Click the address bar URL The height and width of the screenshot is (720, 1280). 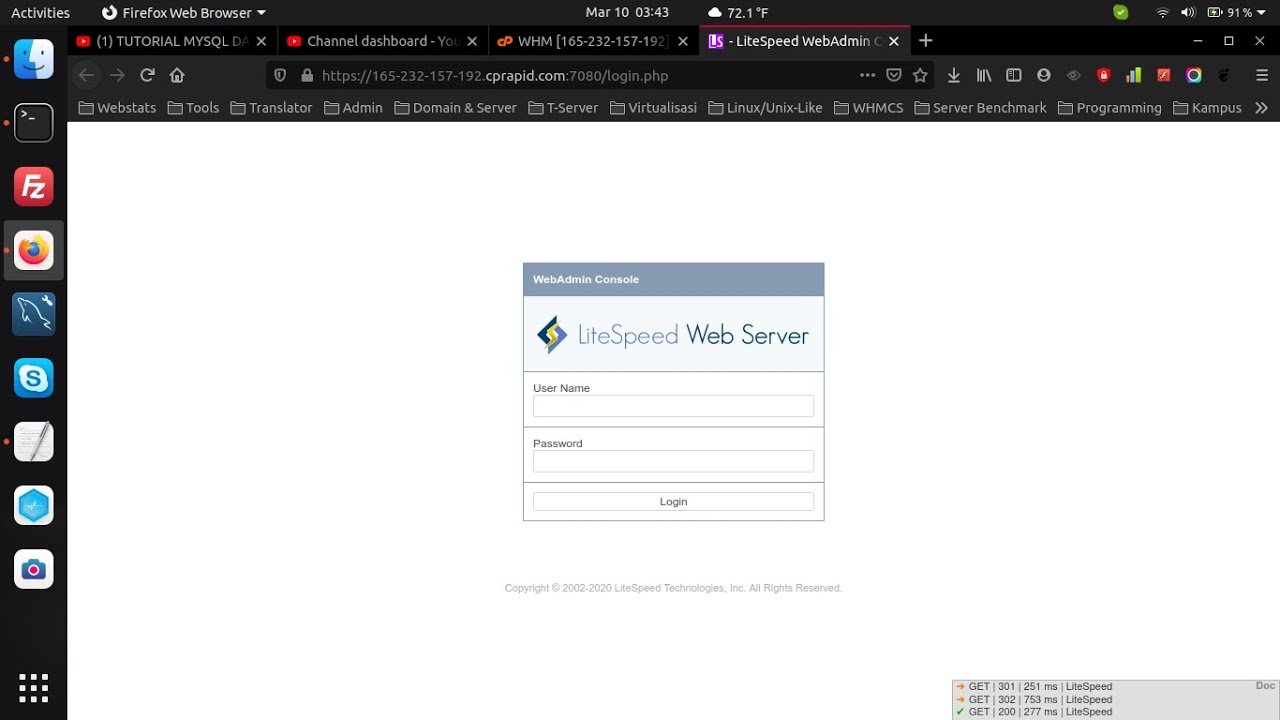coord(495,75)
